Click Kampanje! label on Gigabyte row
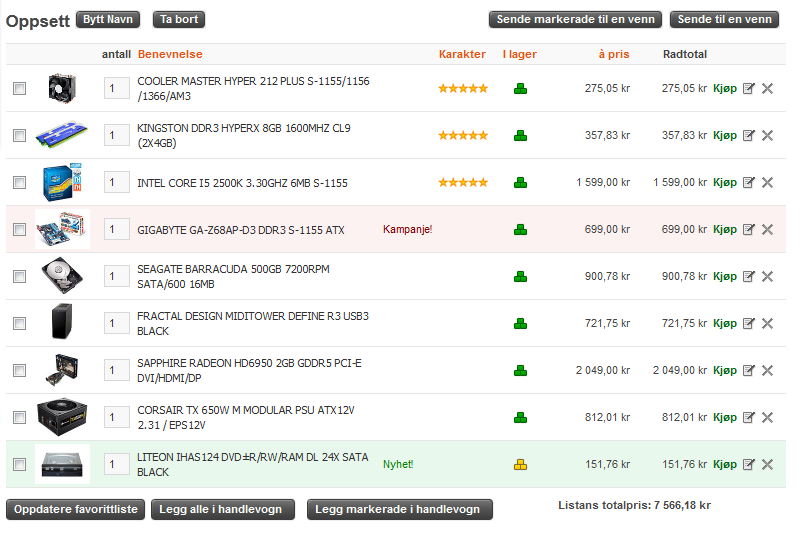The width and height of the screenshot is (803, 547). pyautogui.click(x=408, y=229)
